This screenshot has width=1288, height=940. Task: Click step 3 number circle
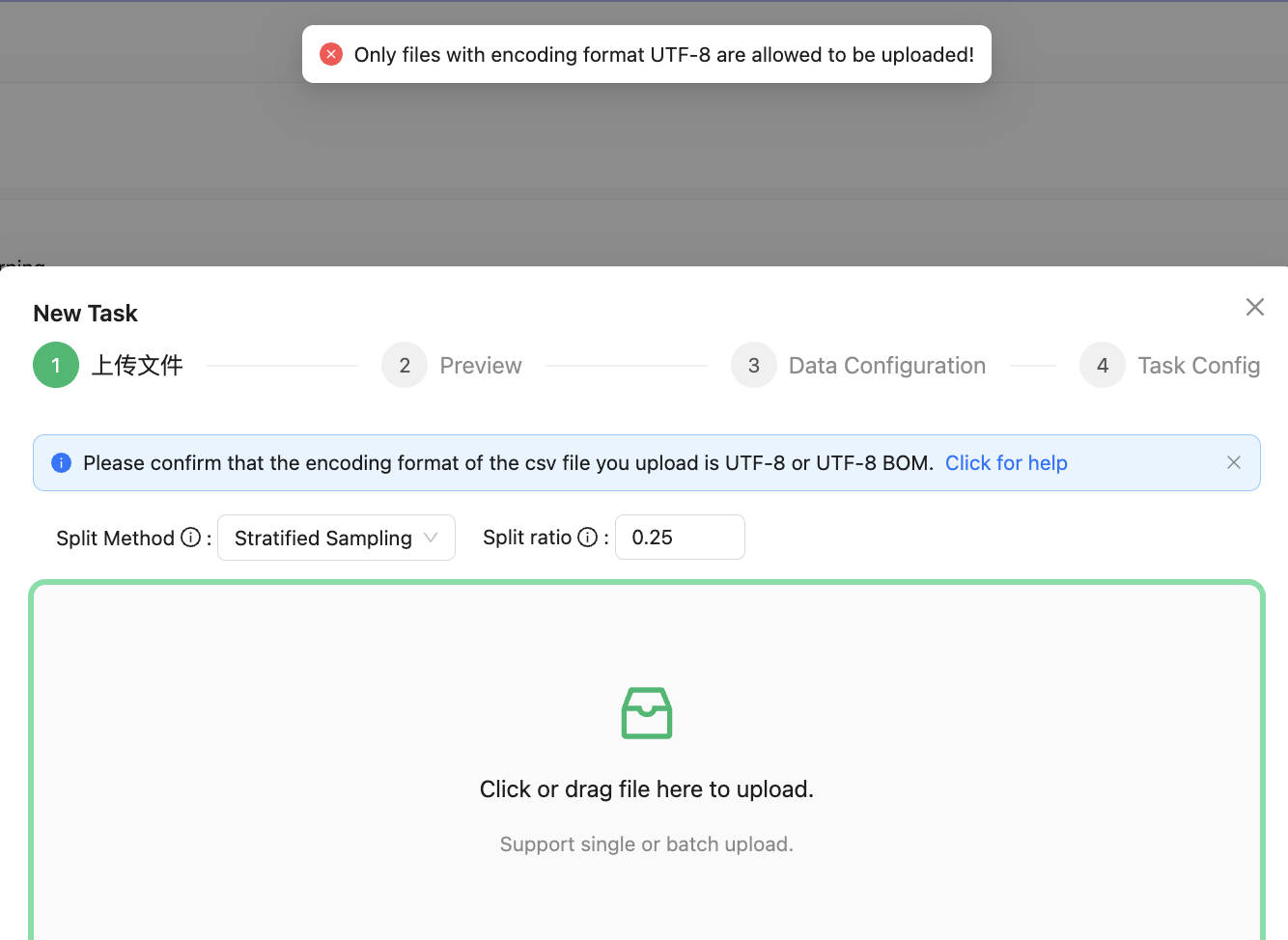pyautogui.click(x=754, y=365)
